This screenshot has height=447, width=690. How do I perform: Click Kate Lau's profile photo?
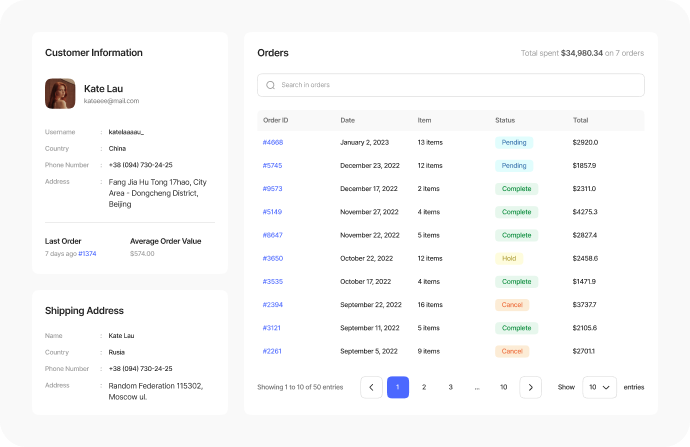pos(60,94)
